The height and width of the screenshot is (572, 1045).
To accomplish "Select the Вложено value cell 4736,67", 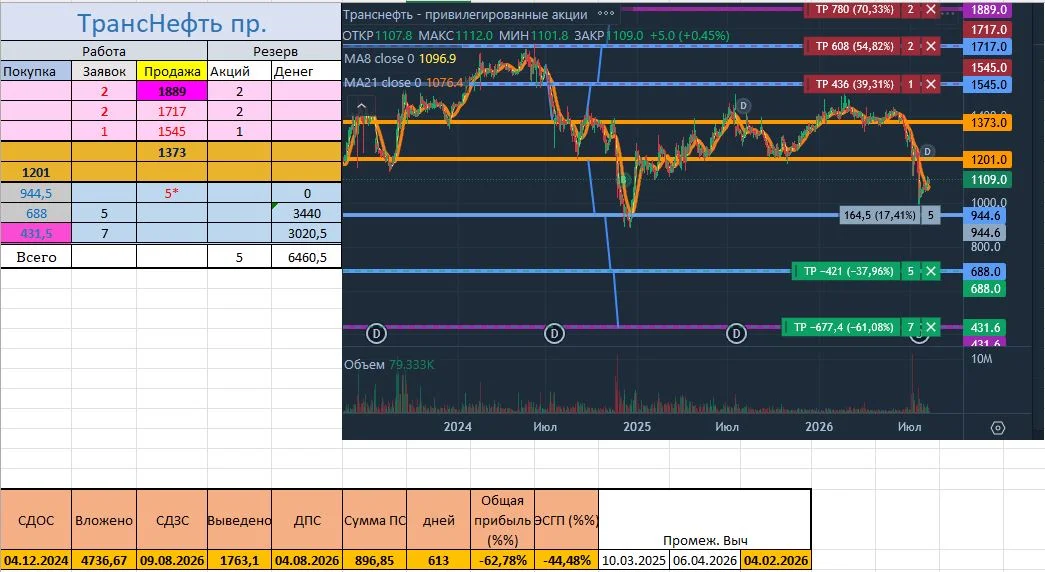I will coord(104,561).
